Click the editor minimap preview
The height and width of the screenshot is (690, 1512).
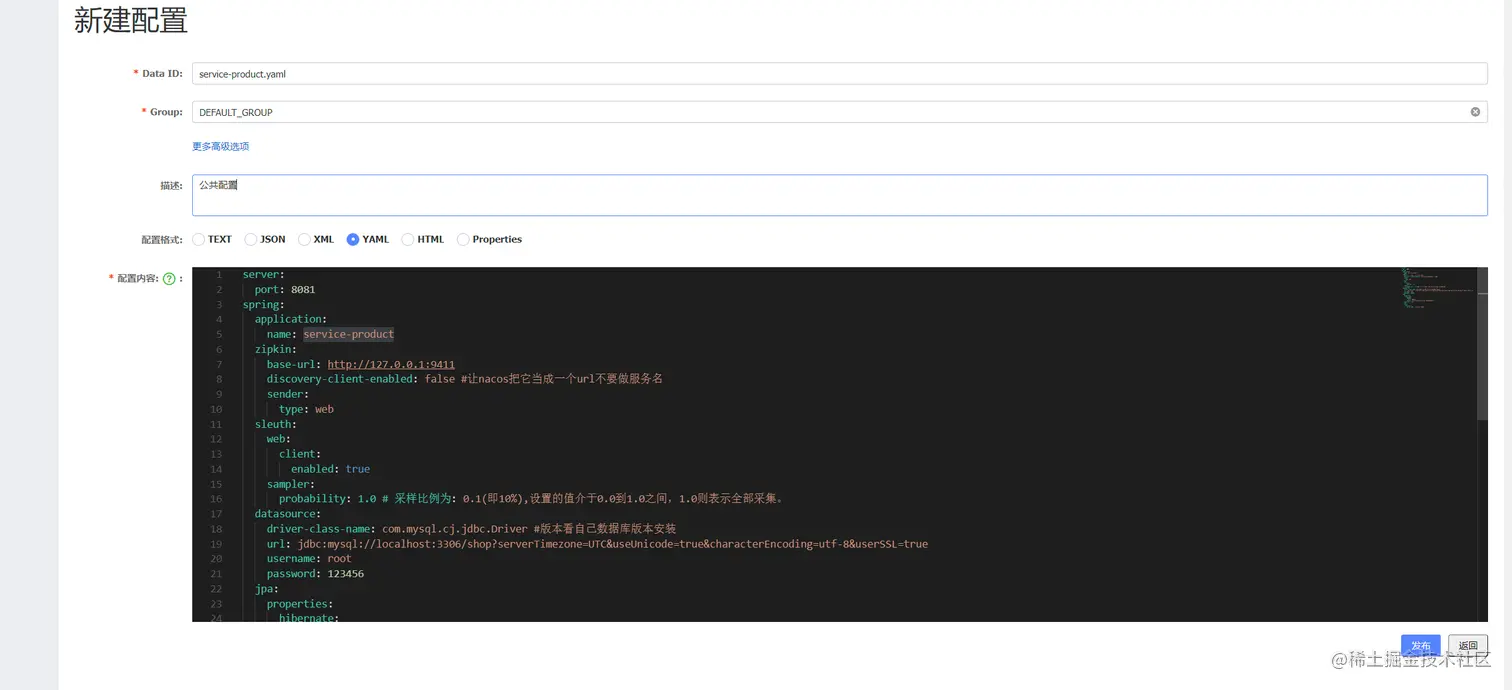pos(1439,290)
